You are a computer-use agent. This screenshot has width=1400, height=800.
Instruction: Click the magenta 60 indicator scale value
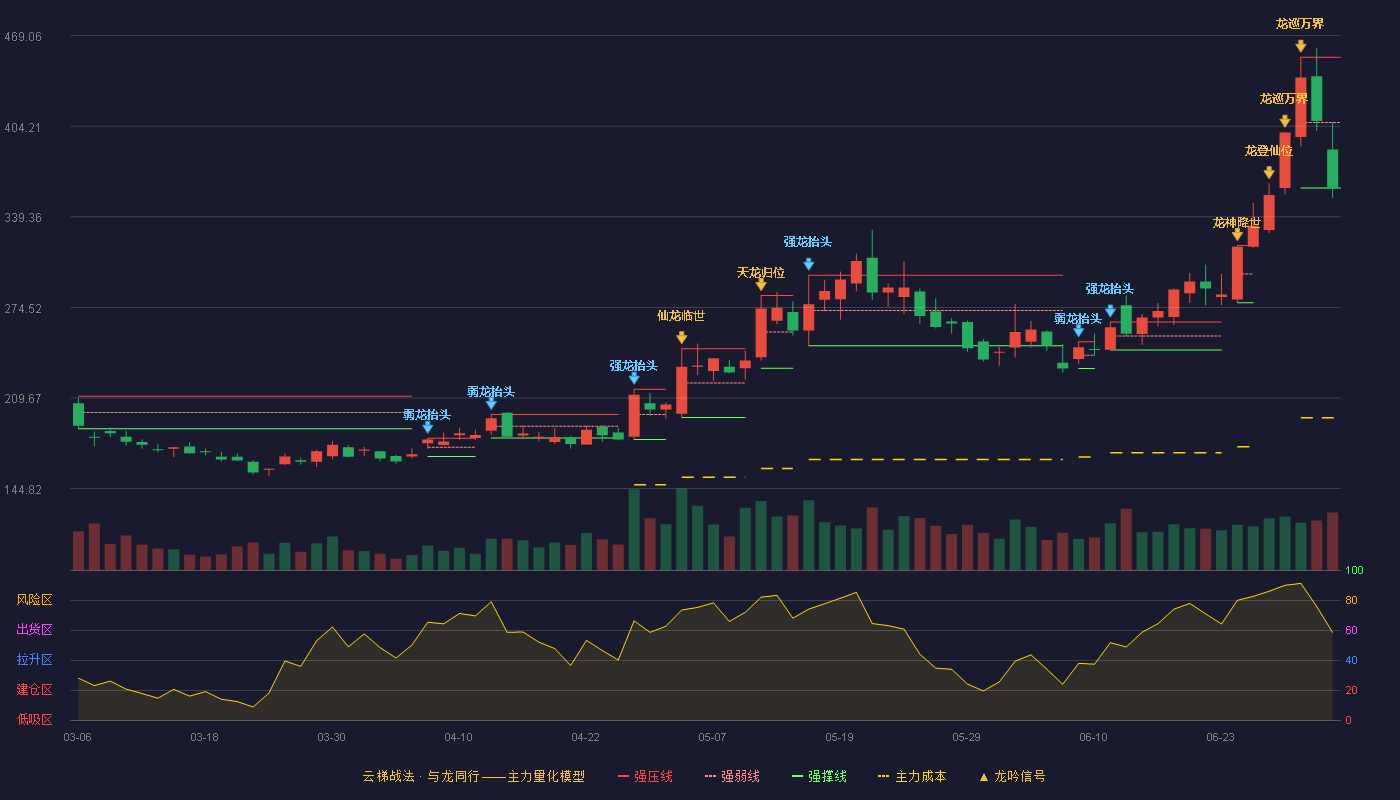1351,630
